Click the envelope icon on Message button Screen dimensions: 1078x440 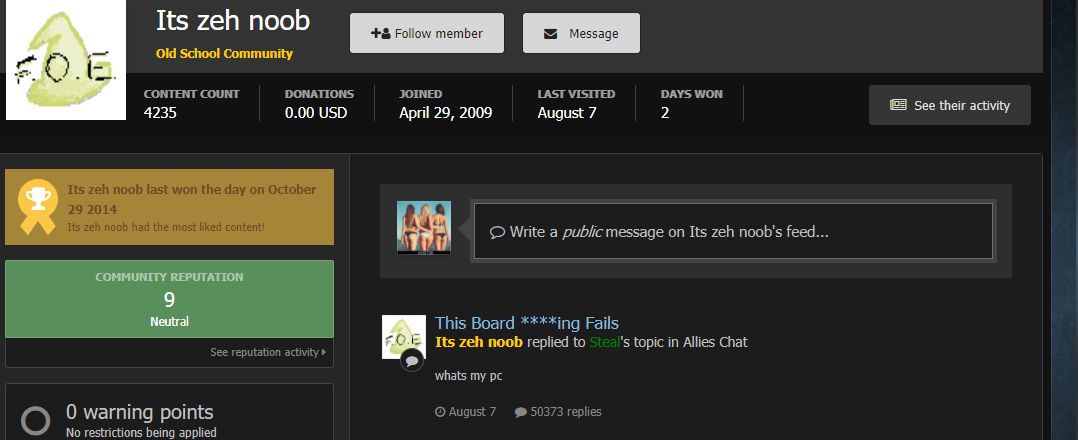point(551,34)
